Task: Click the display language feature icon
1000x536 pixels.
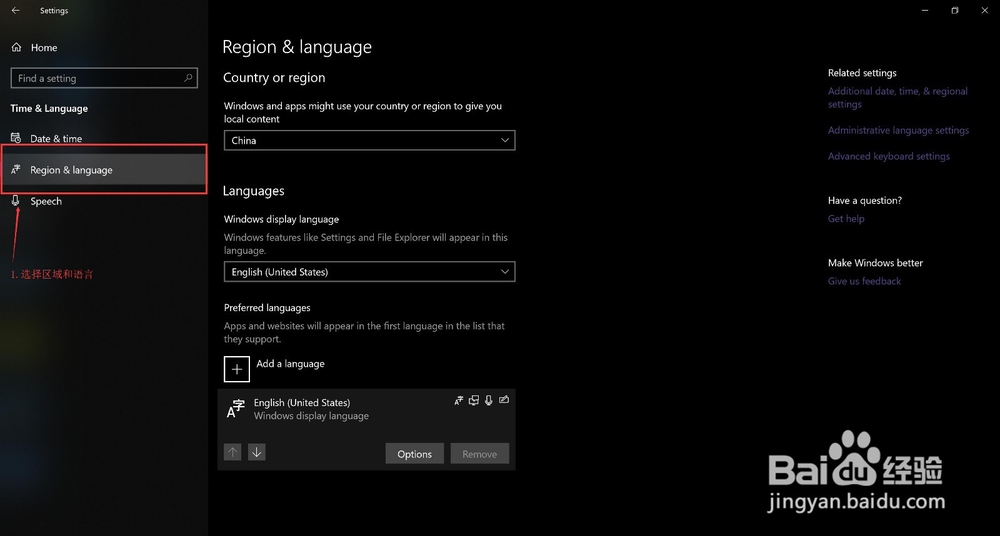Action: 459,400
